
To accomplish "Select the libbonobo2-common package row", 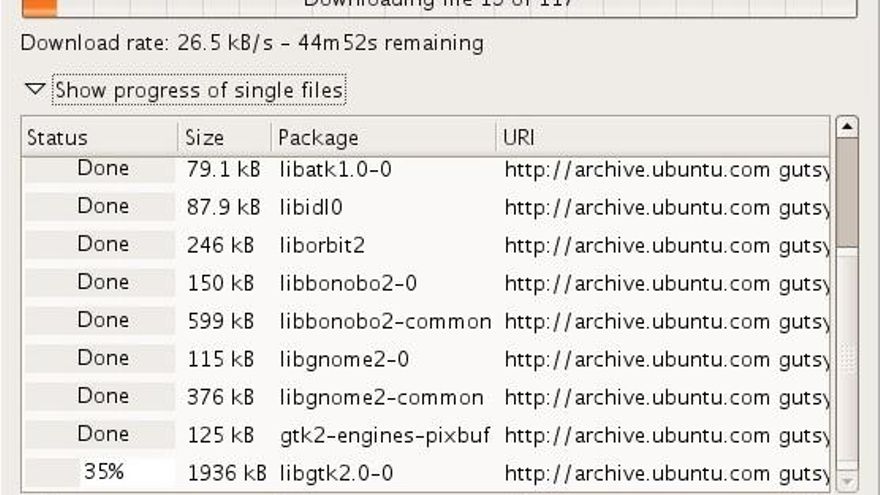I will (x=385, y=321).
